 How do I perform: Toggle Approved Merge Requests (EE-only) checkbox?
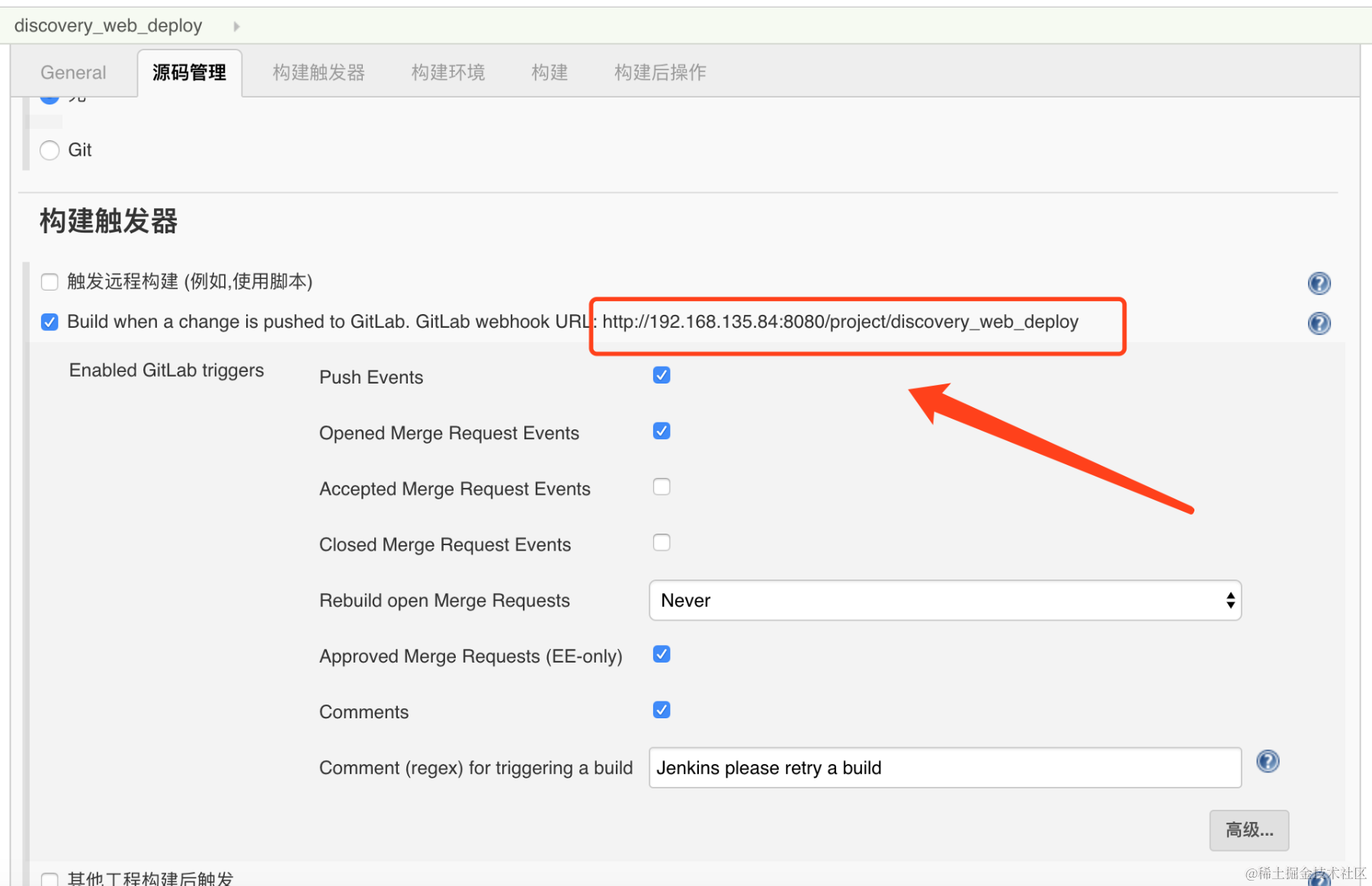[x=662, y=654]
